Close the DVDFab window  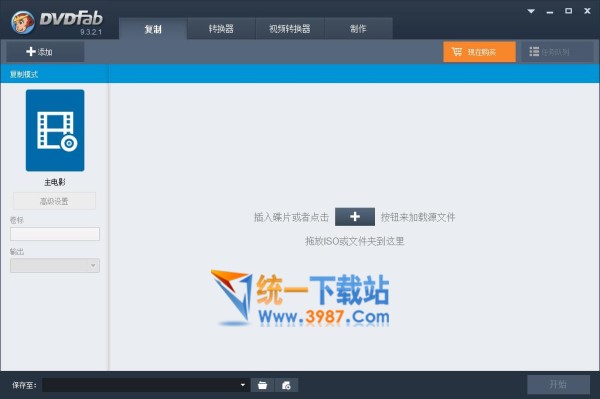(587, 11)
